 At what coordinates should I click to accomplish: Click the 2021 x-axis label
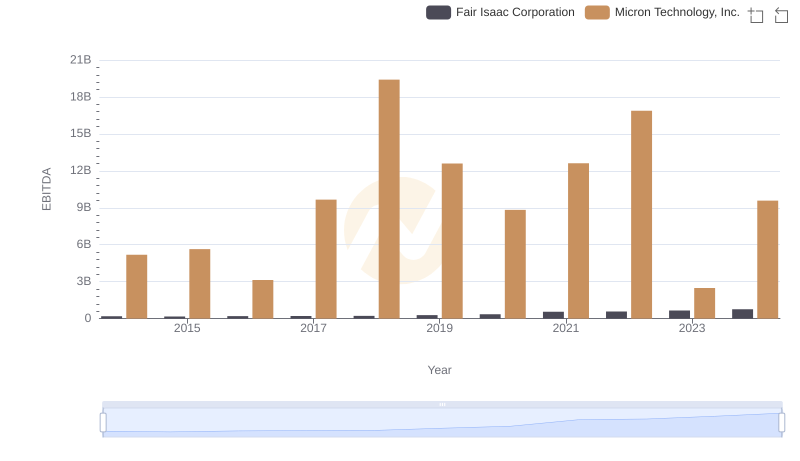click(x=566, y=328)
